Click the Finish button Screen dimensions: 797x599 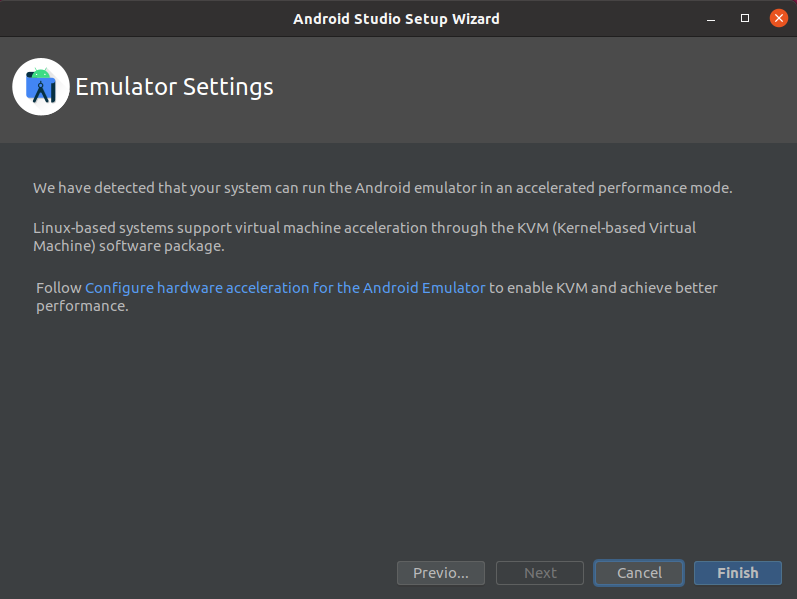pos(738,573)
